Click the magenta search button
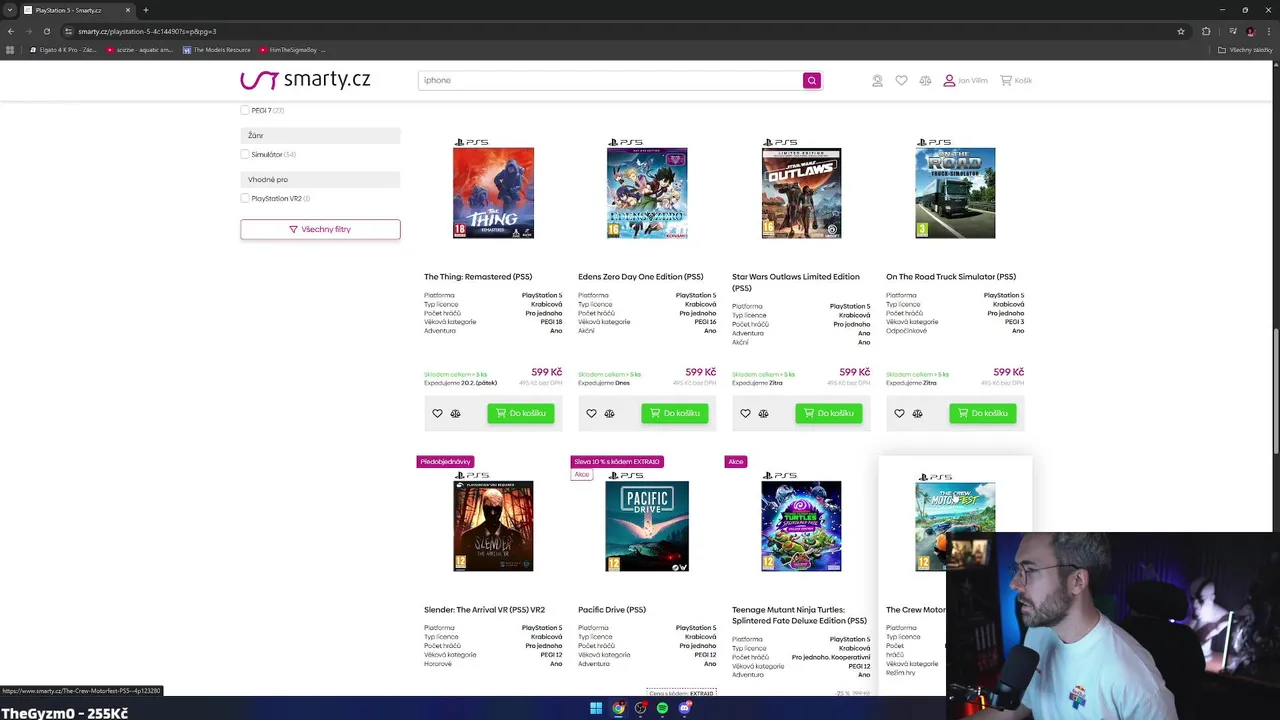The image size is (1280, 720). pos(812,80)
